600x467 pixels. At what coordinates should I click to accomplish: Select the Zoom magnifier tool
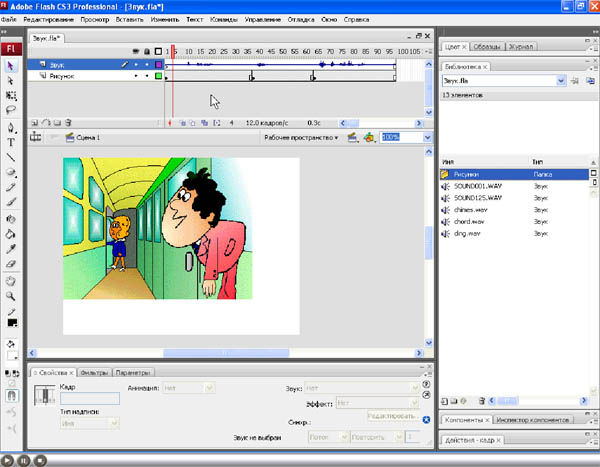point(11,296)
